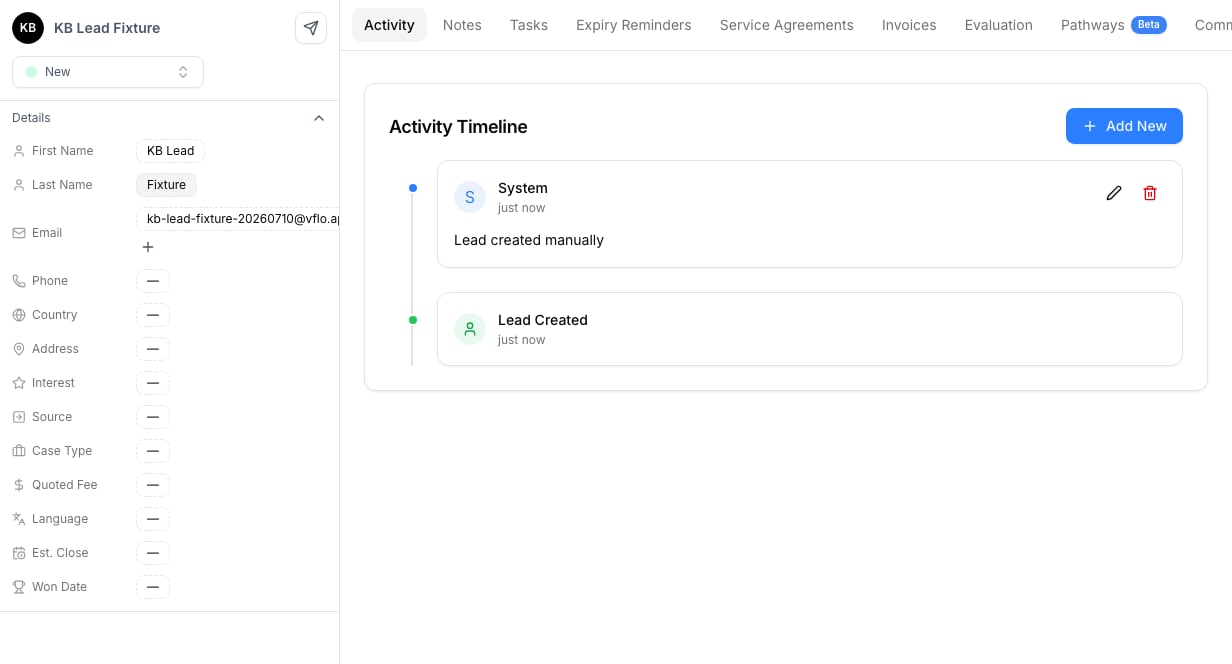Image resolution: width=1232 pixels, height=664 pixels.
Task: Click the green Lead Created person icon
Action: [470, 329]
